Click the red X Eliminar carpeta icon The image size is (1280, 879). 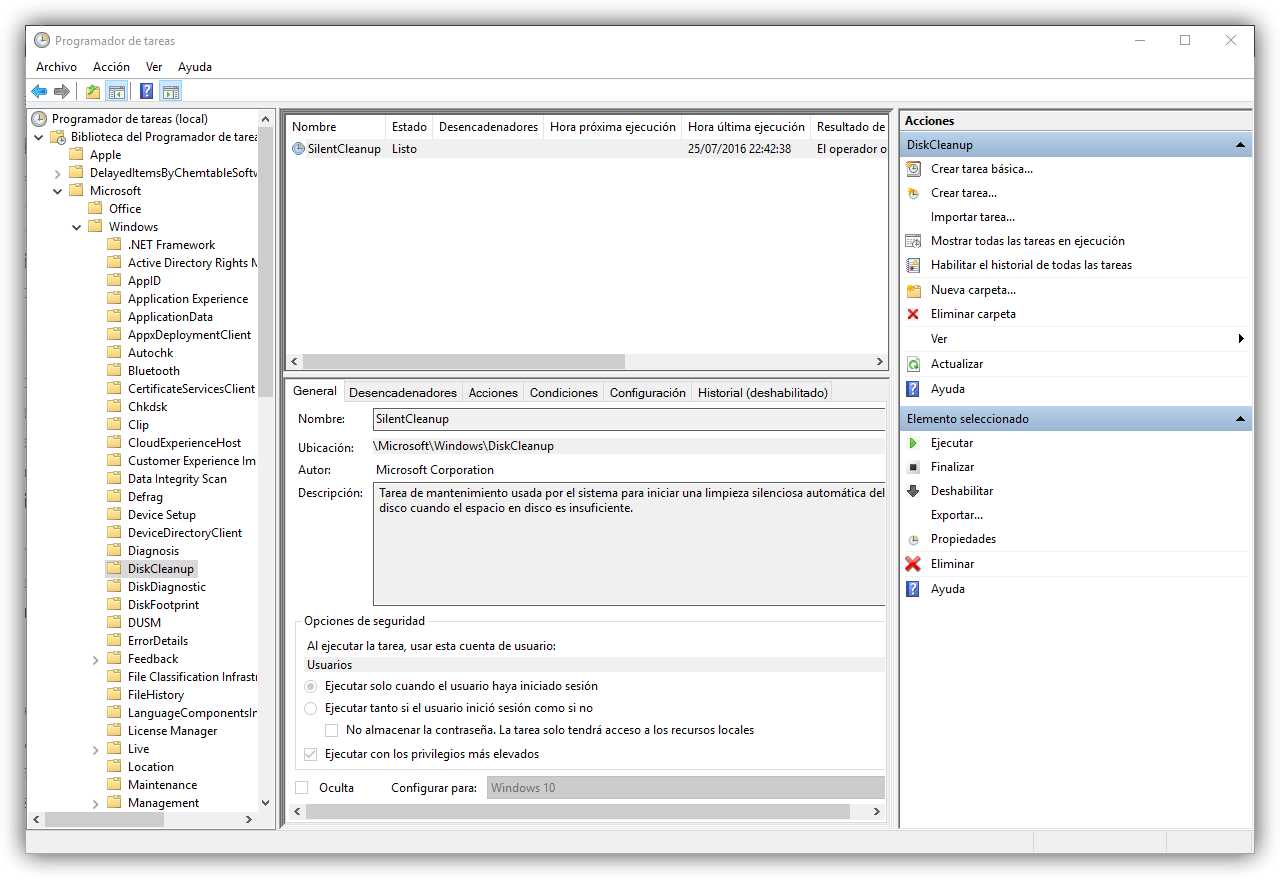tap(913, 314)
